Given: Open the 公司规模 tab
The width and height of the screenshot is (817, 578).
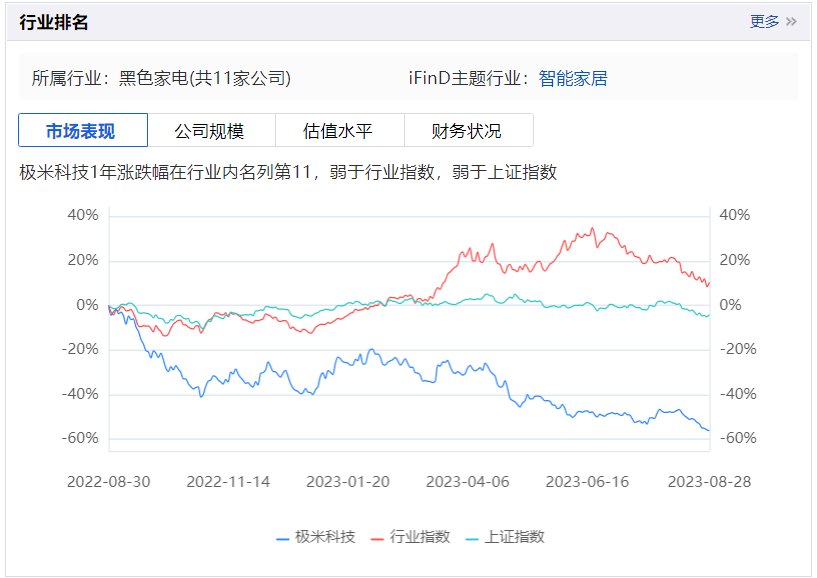Looking at the screenshot, I should click(209, 131).
